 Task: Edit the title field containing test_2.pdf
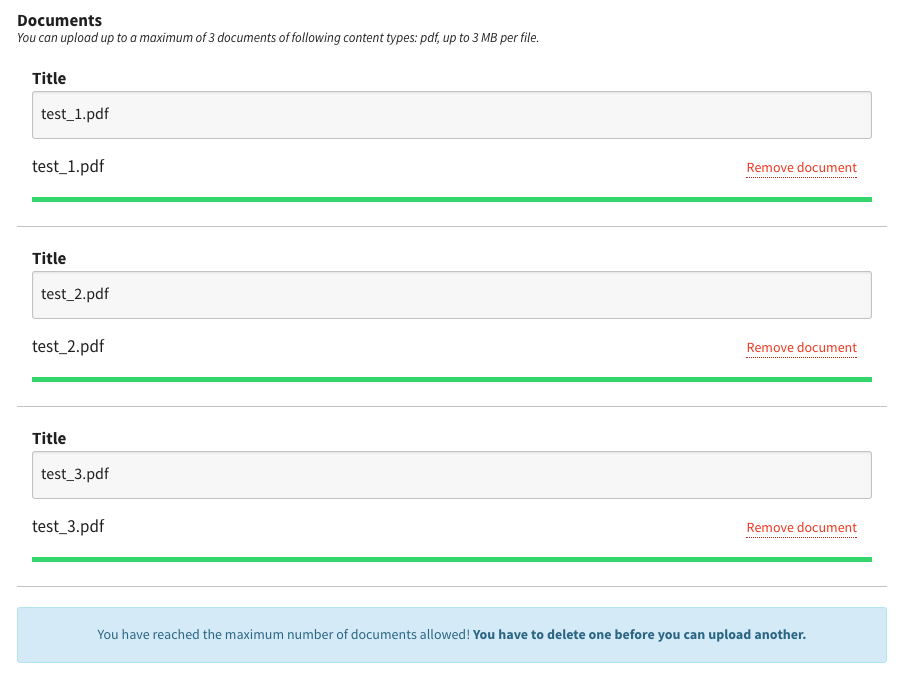tap(451, 295)
